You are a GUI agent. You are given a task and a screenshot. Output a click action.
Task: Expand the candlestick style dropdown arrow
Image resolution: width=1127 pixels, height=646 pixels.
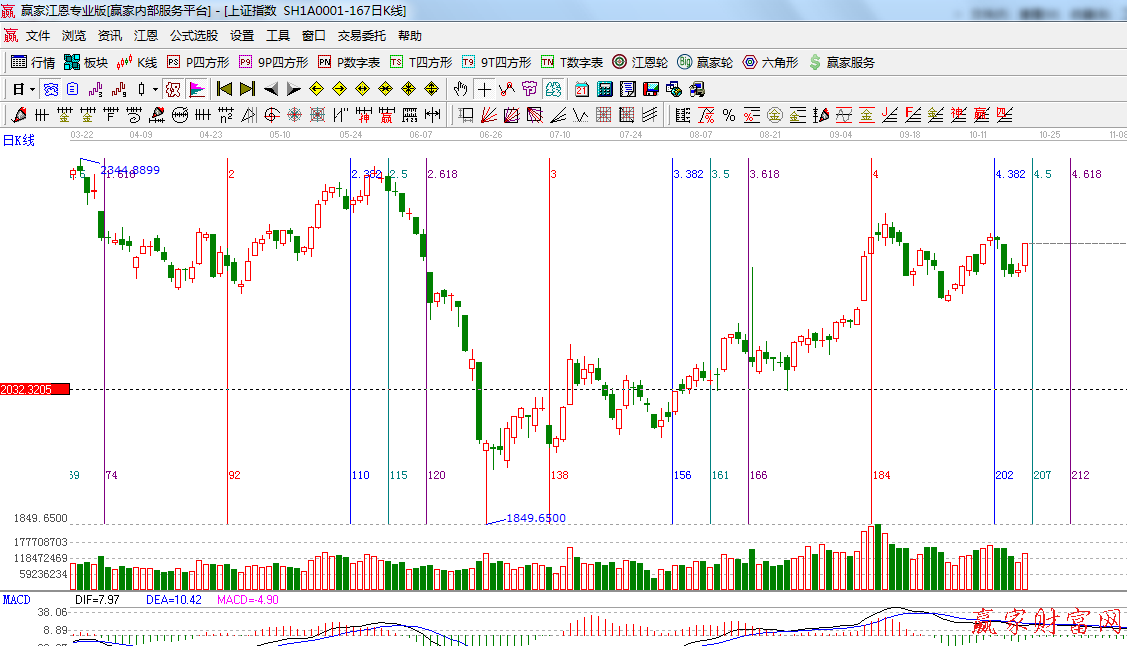click(155, 89)
